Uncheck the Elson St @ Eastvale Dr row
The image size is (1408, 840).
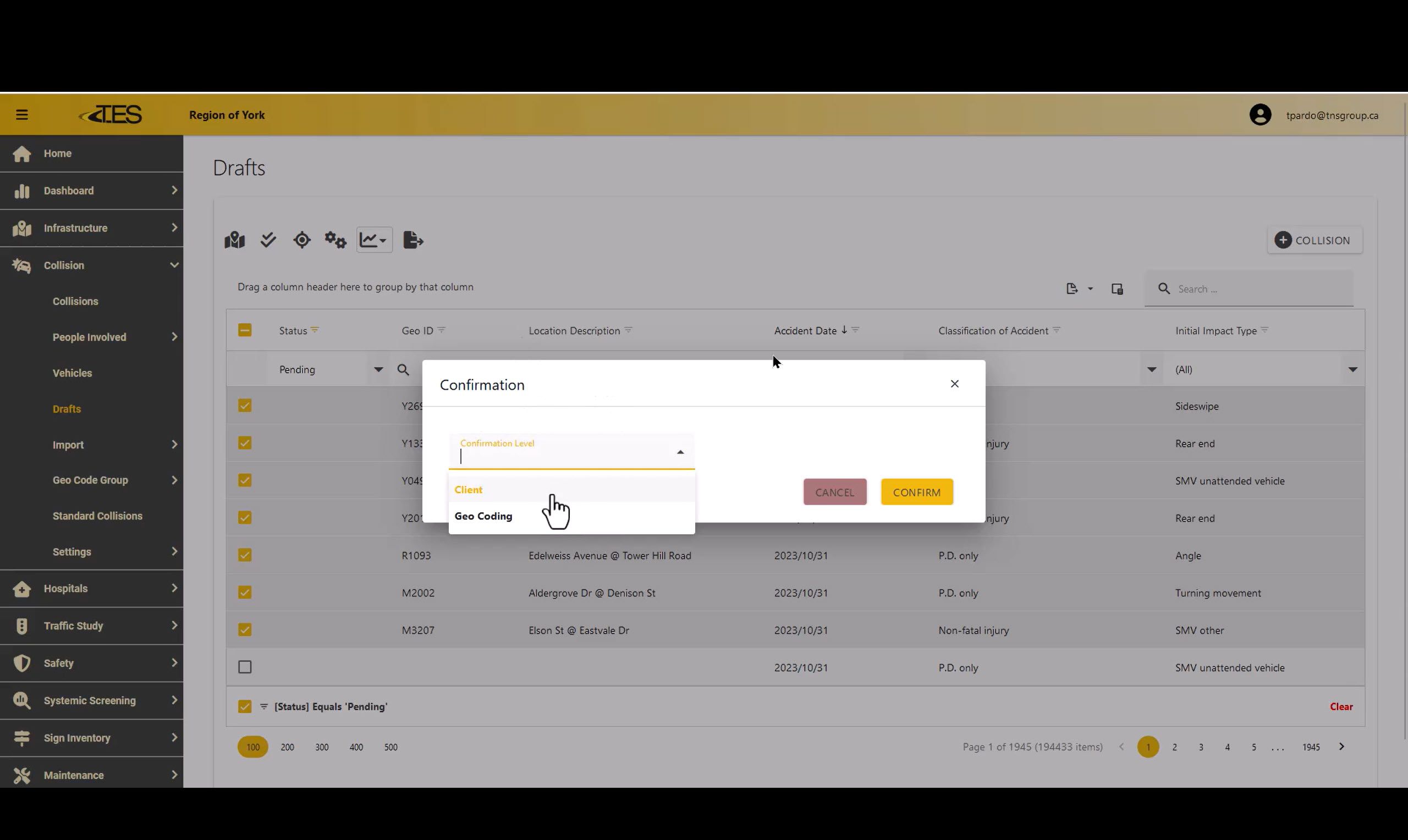(245, 629)
